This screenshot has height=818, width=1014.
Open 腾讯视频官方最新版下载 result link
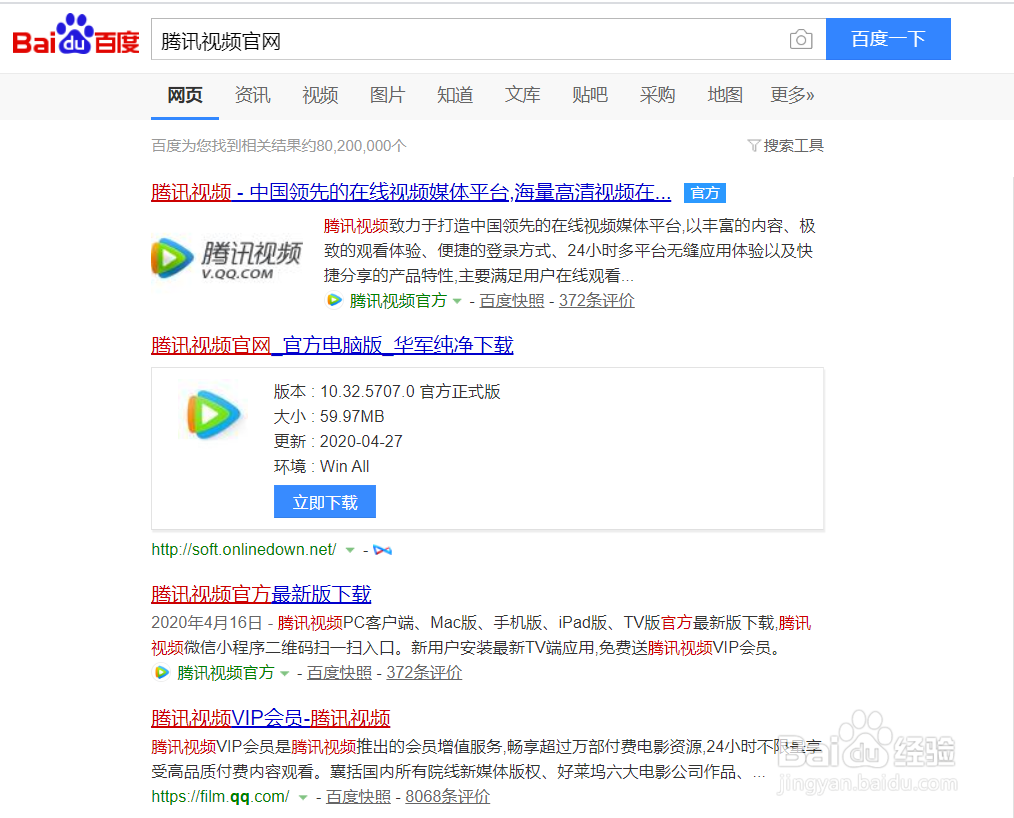(x=261, y=594)
